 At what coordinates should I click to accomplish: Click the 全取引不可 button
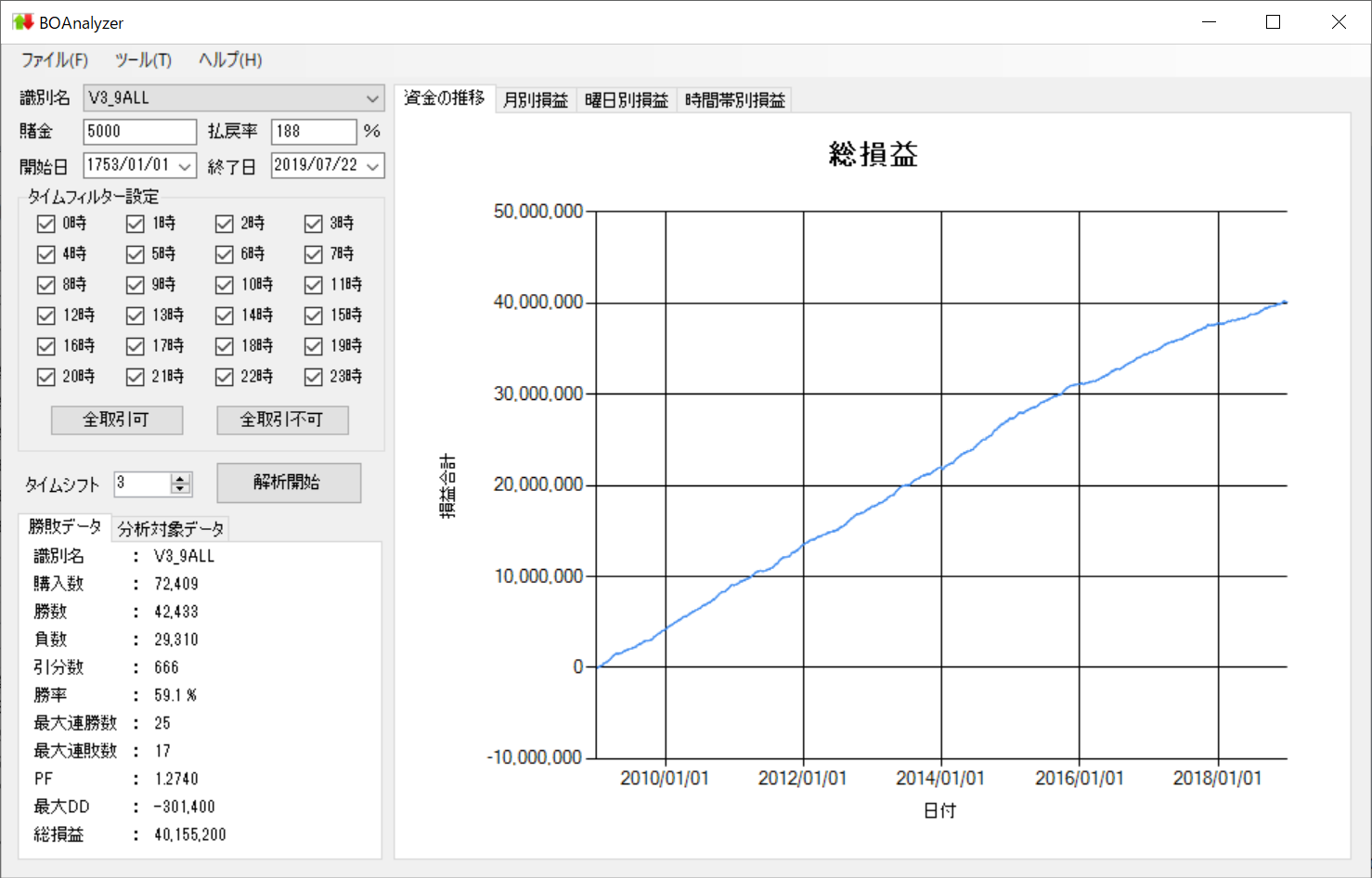pos(282,420)
